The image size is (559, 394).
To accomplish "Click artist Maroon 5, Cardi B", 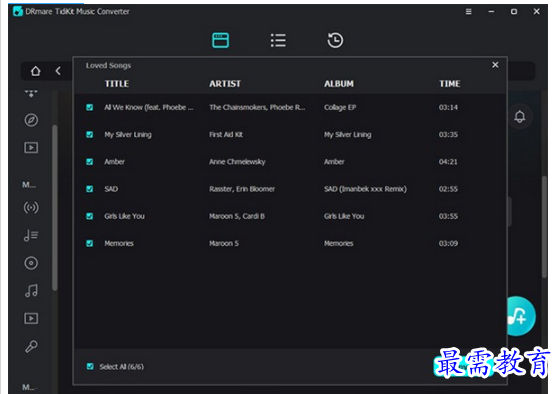I will pos(237,216).
